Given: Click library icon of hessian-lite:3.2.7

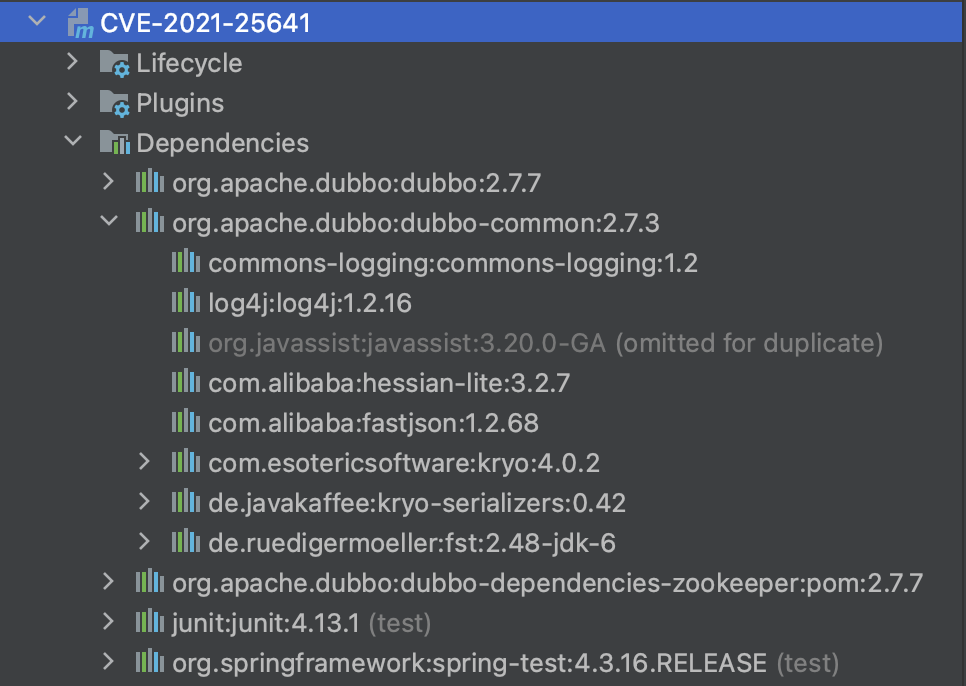Looking at the screenshot, I should tap(186, 382).
